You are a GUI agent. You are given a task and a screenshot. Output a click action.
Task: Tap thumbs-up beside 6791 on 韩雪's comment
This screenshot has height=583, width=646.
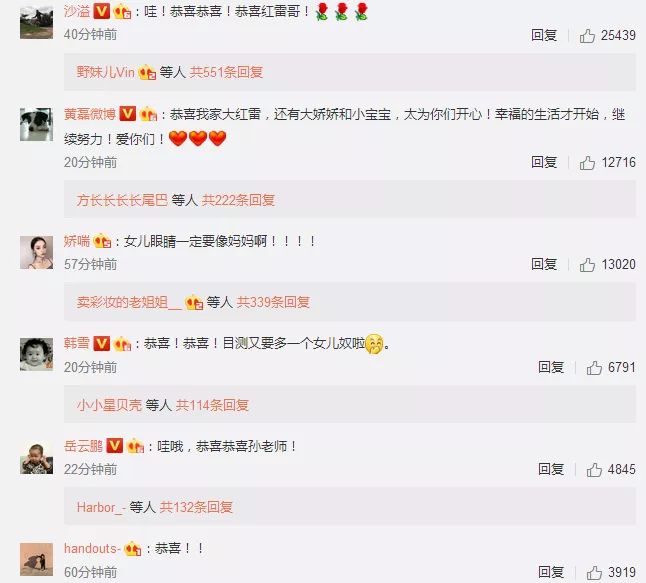pyautogui.click(x=594, y=367)
